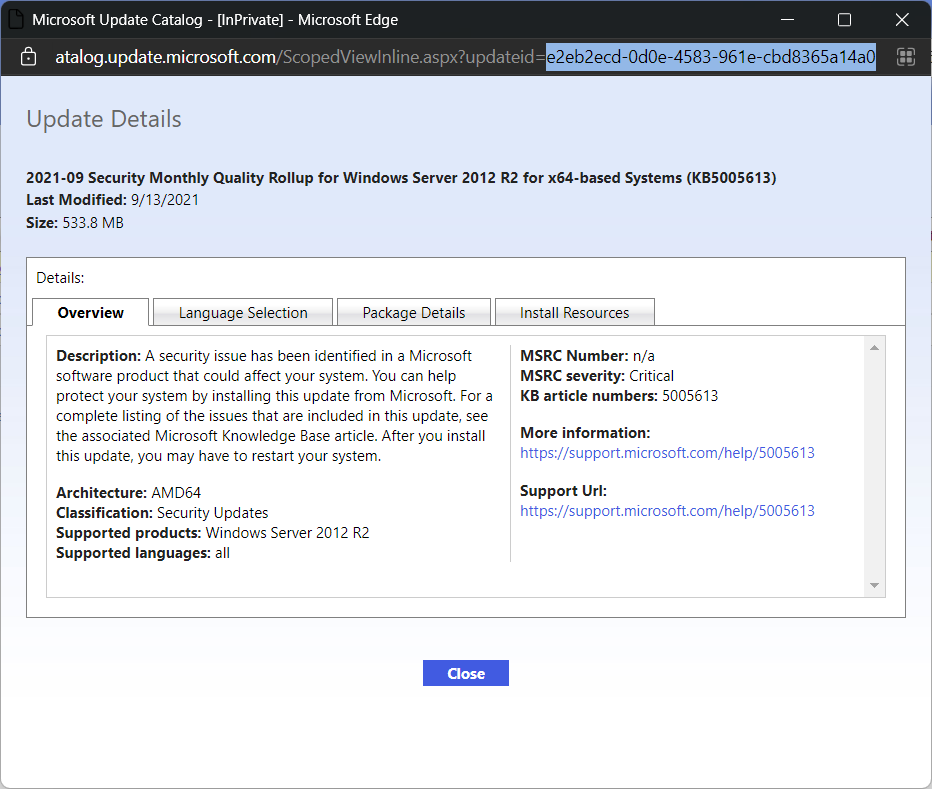The width and height of the screenshot is (932, 789).
Task: Open the Support Url link
Action: pos(667,511)
